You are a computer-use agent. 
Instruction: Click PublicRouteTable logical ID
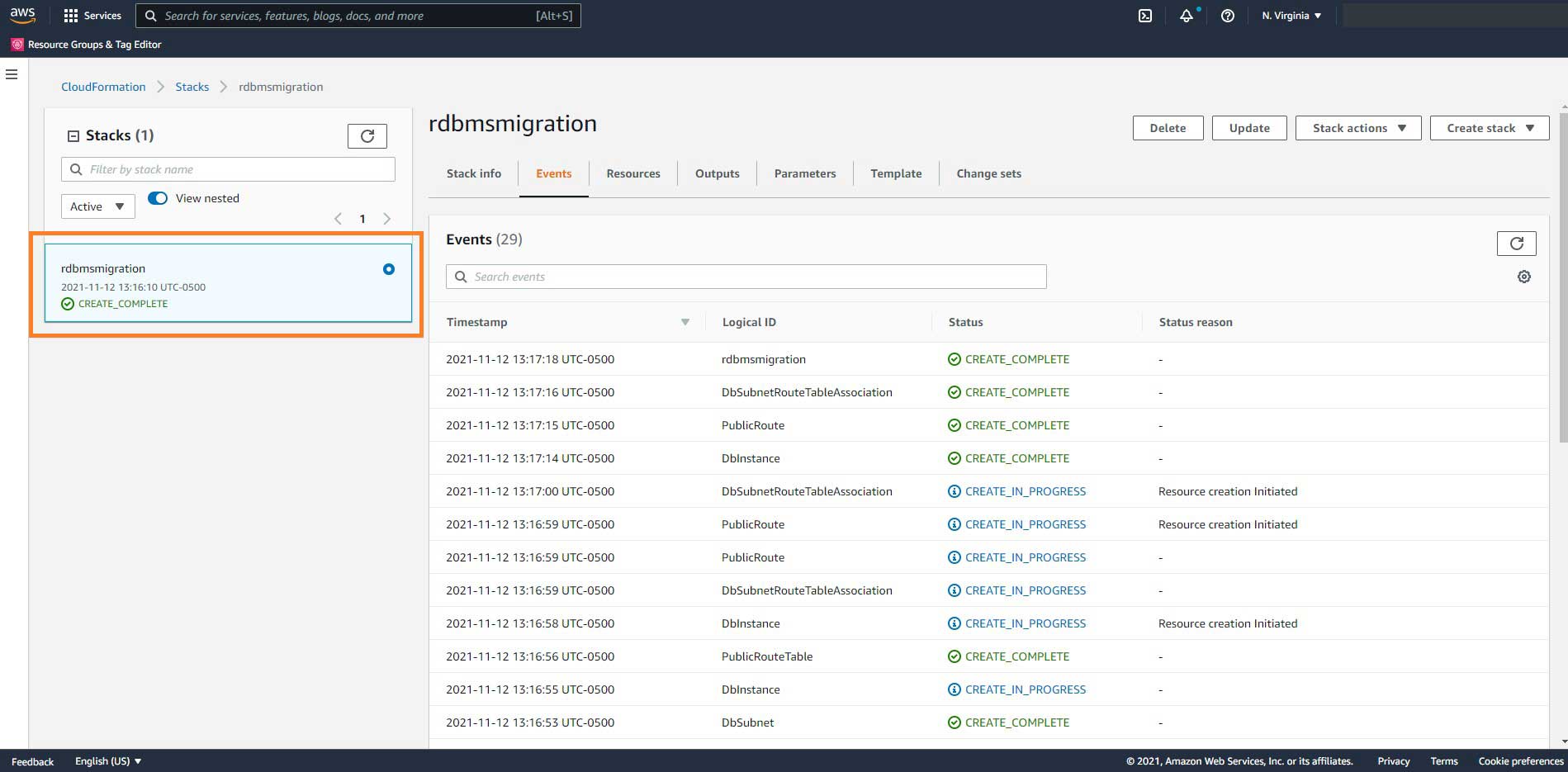click(x=767, y=656)
